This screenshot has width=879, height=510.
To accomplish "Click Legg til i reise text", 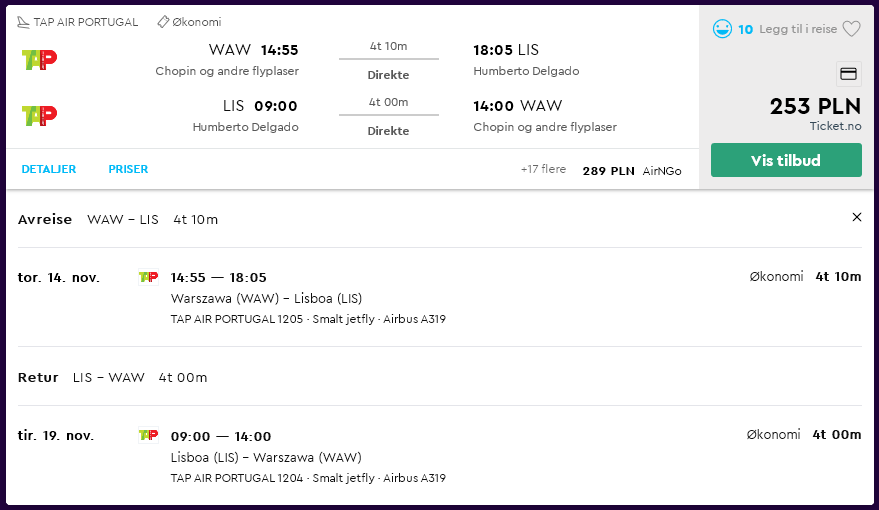I will (798, 29).
